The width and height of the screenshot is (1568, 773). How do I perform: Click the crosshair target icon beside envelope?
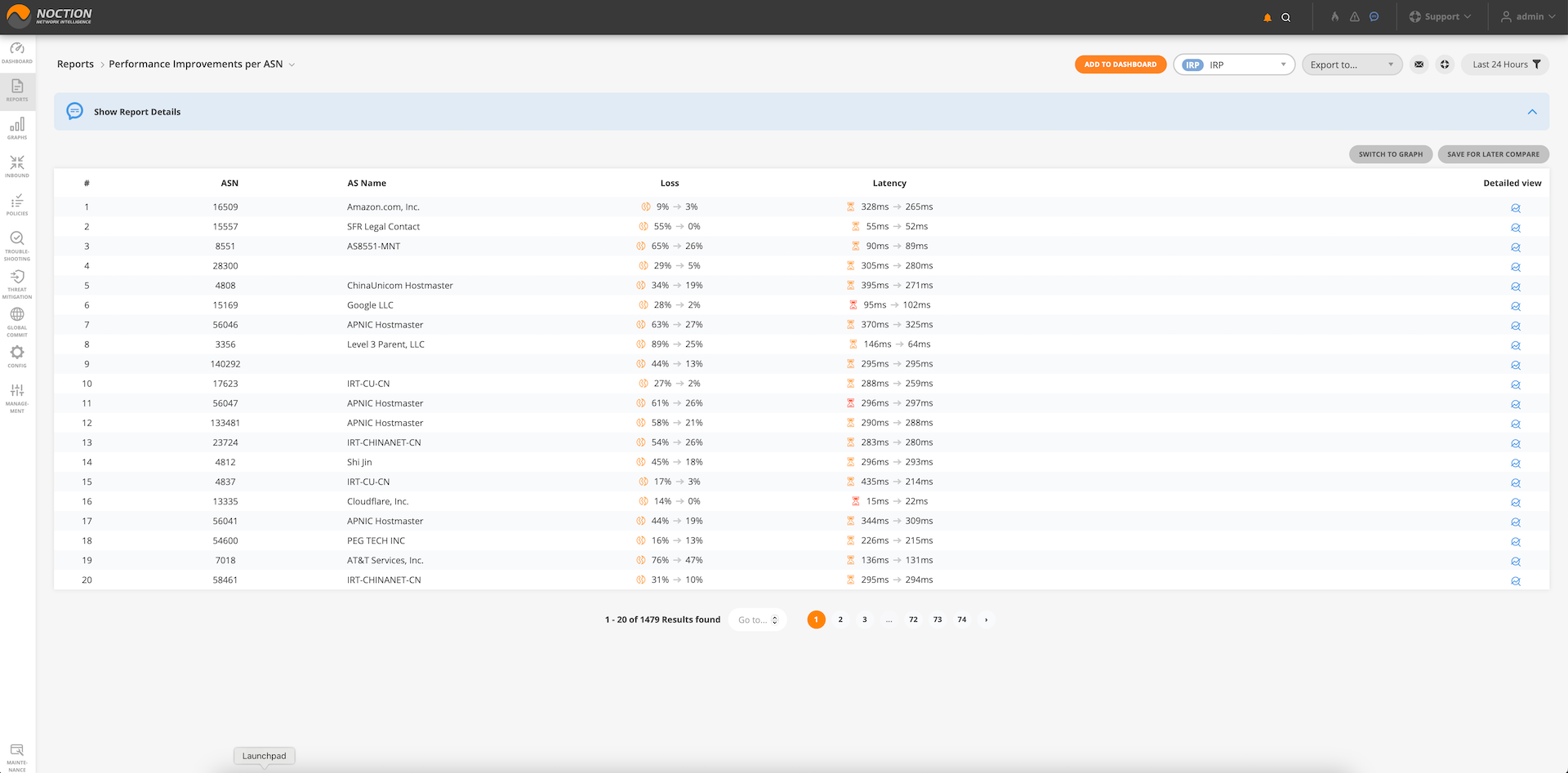click(x=1445, y=64)
